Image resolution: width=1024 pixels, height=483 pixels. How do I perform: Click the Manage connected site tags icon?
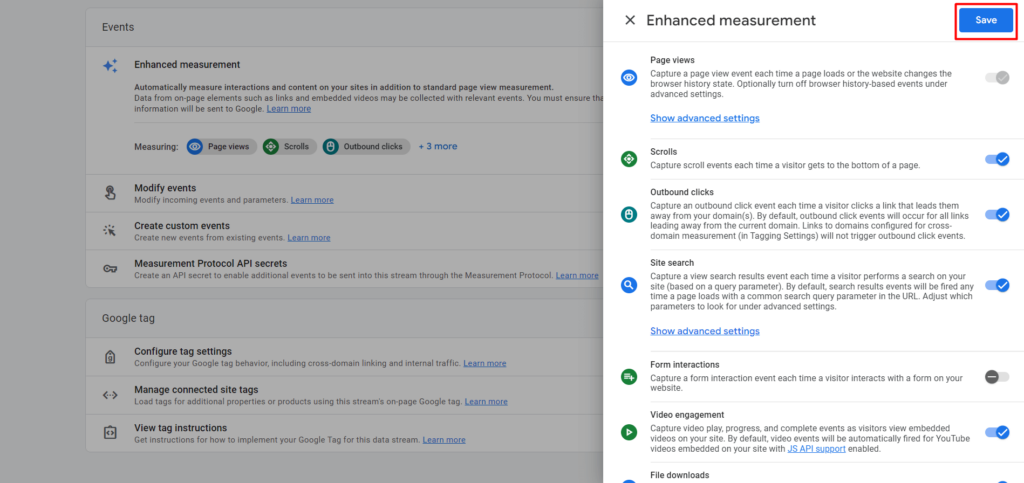point(110,395)
